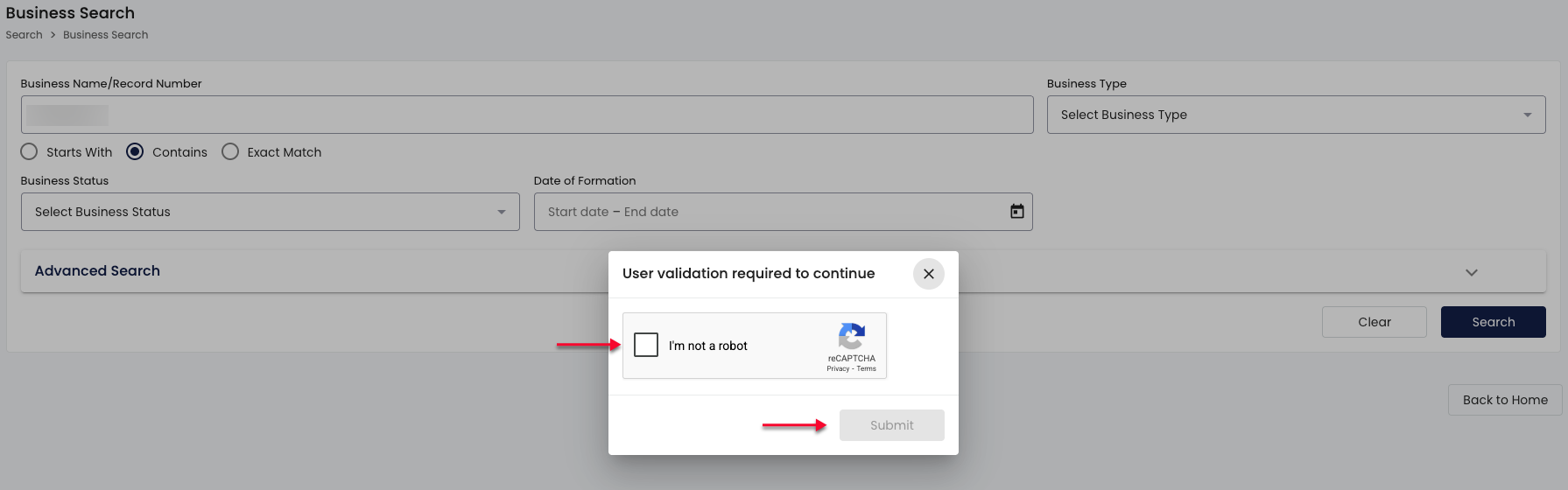
Task: Open the reCAPTCHA Terms link
Action: coord(867,369)
